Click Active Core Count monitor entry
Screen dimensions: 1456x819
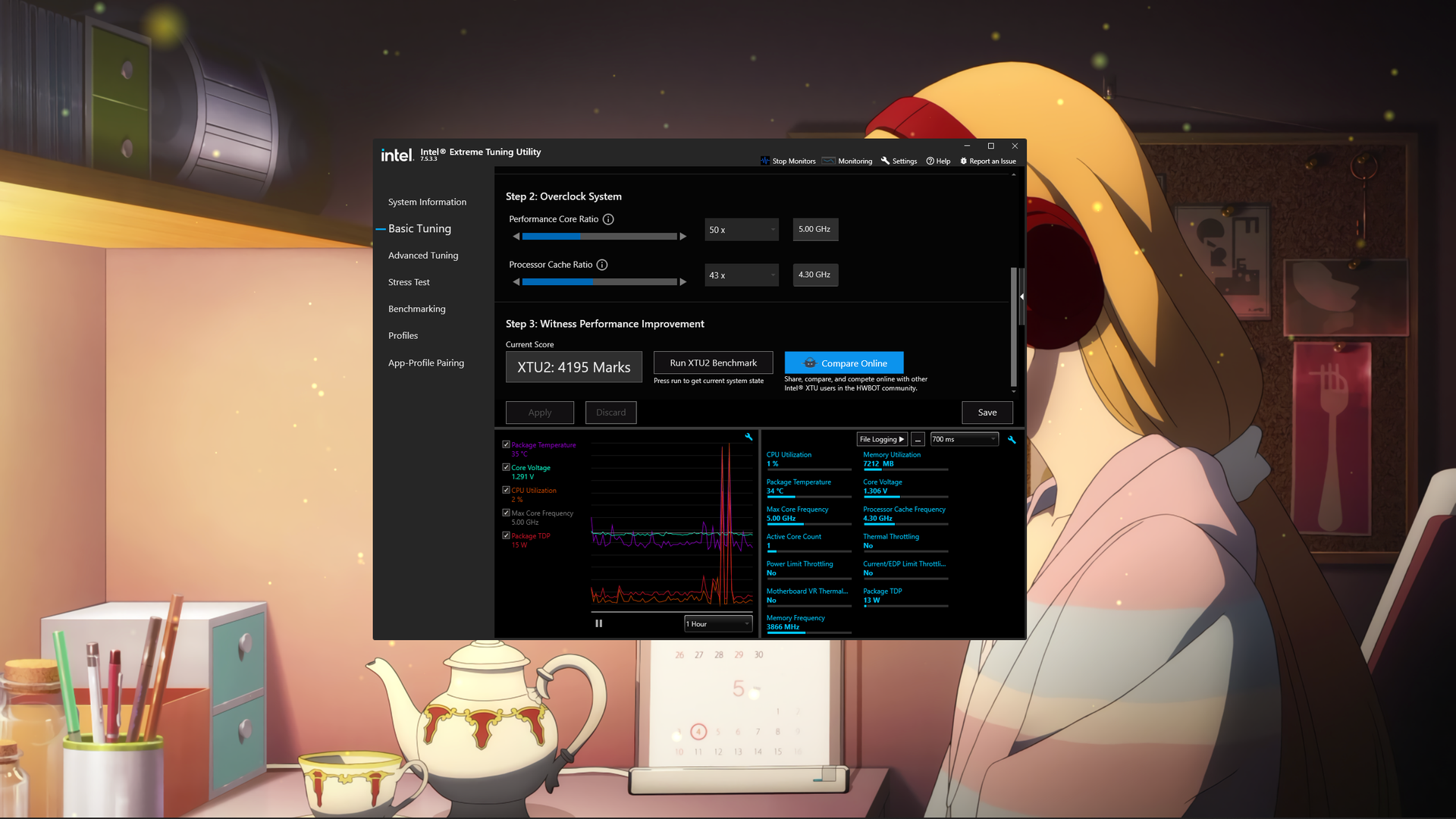808,541
